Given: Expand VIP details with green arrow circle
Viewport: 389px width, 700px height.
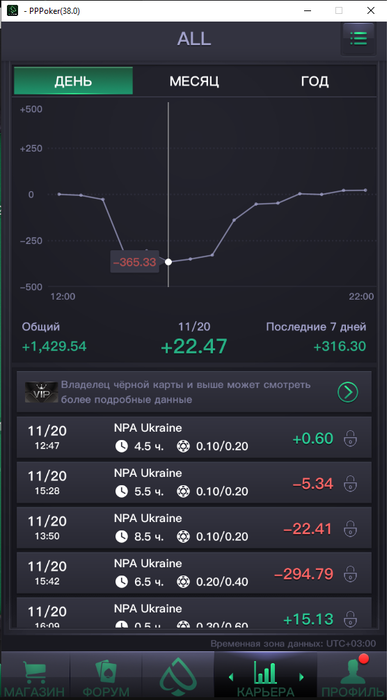Looking at the screenshot, I should 347,392.
